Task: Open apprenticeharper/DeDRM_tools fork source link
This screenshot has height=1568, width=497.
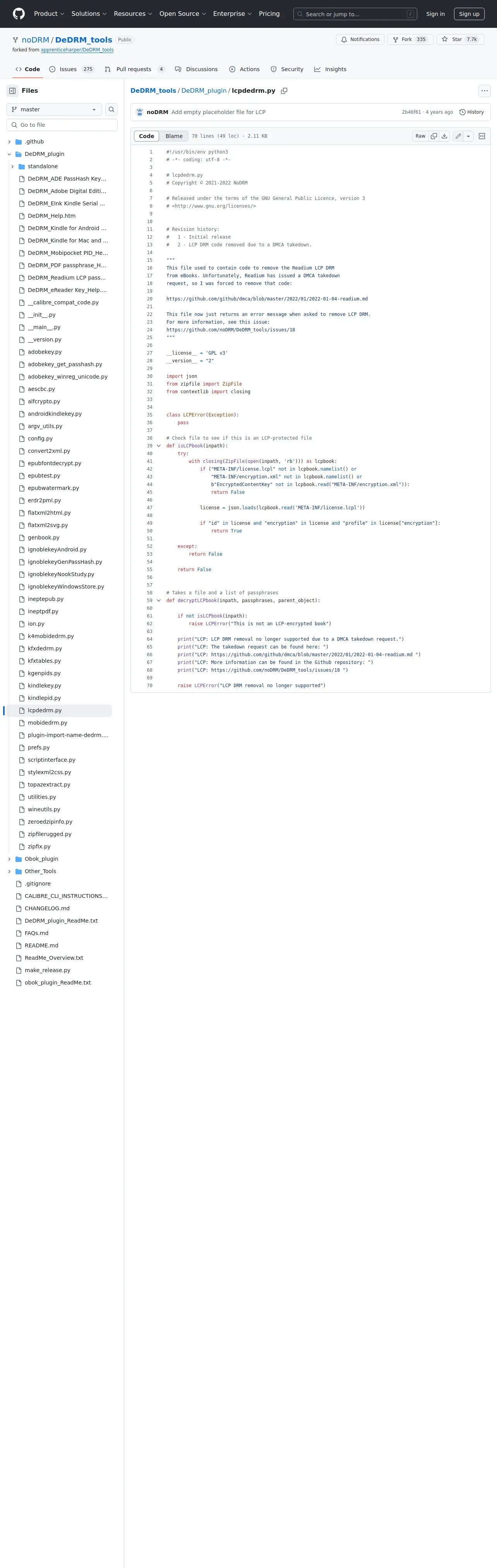Action: (77, 50)
